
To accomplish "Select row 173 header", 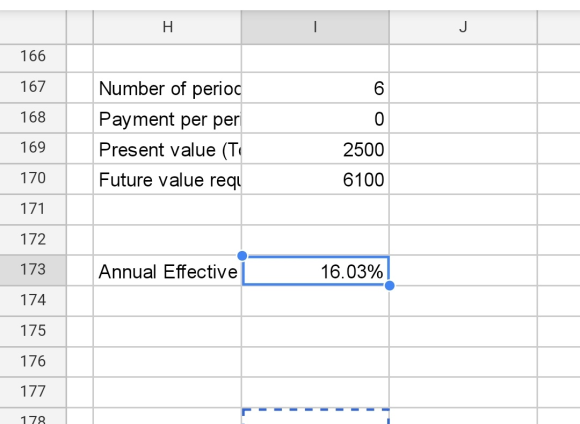I will (x=33, y=270).
